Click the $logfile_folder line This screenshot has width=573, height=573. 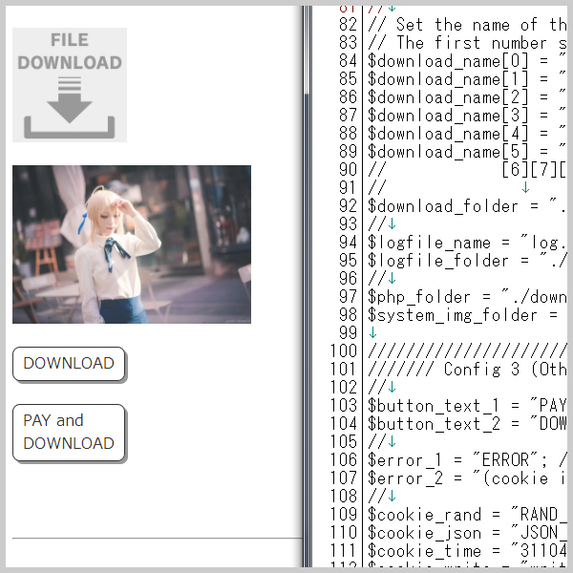[x=467, y=261]
